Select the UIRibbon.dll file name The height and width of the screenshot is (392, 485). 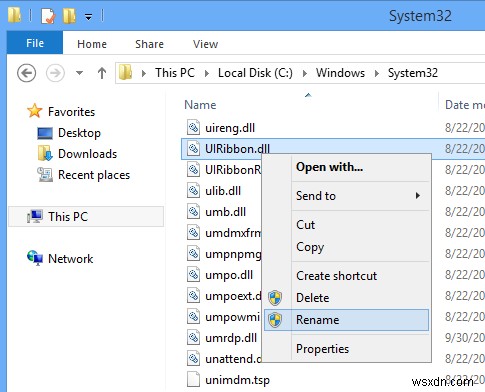click(x=237, y=149)
